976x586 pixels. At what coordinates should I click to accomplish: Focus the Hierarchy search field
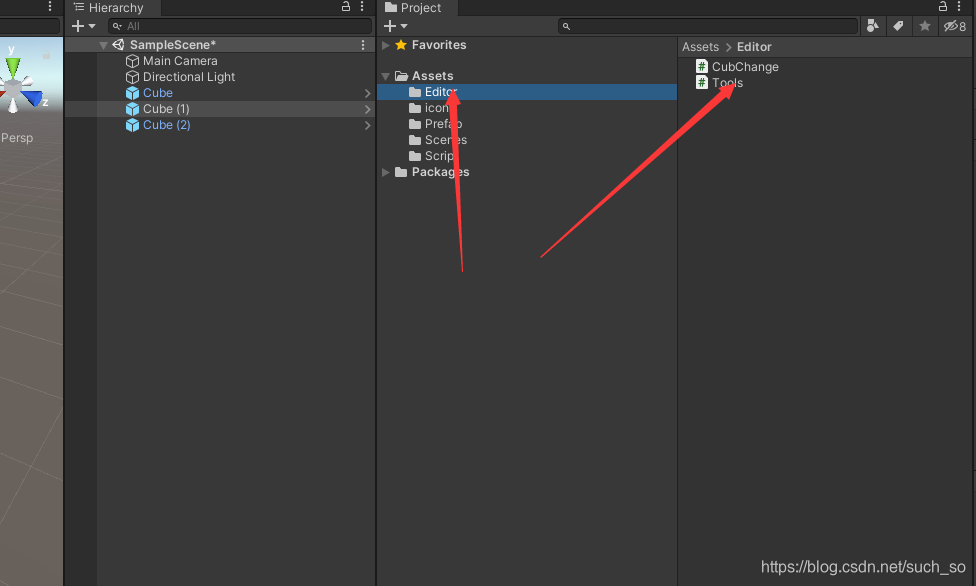240,26
